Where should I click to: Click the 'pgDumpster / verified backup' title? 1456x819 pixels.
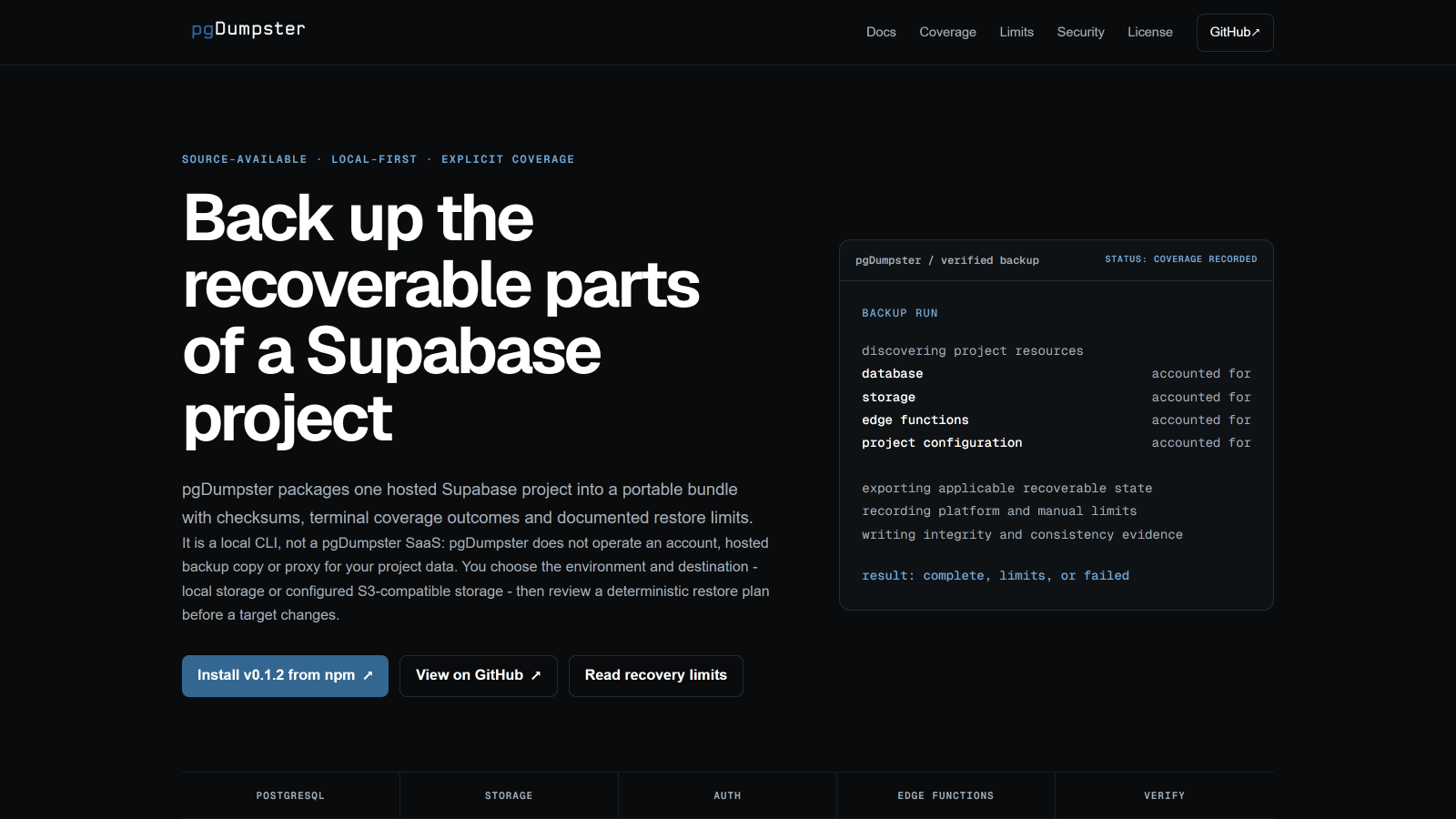[947, 260]
